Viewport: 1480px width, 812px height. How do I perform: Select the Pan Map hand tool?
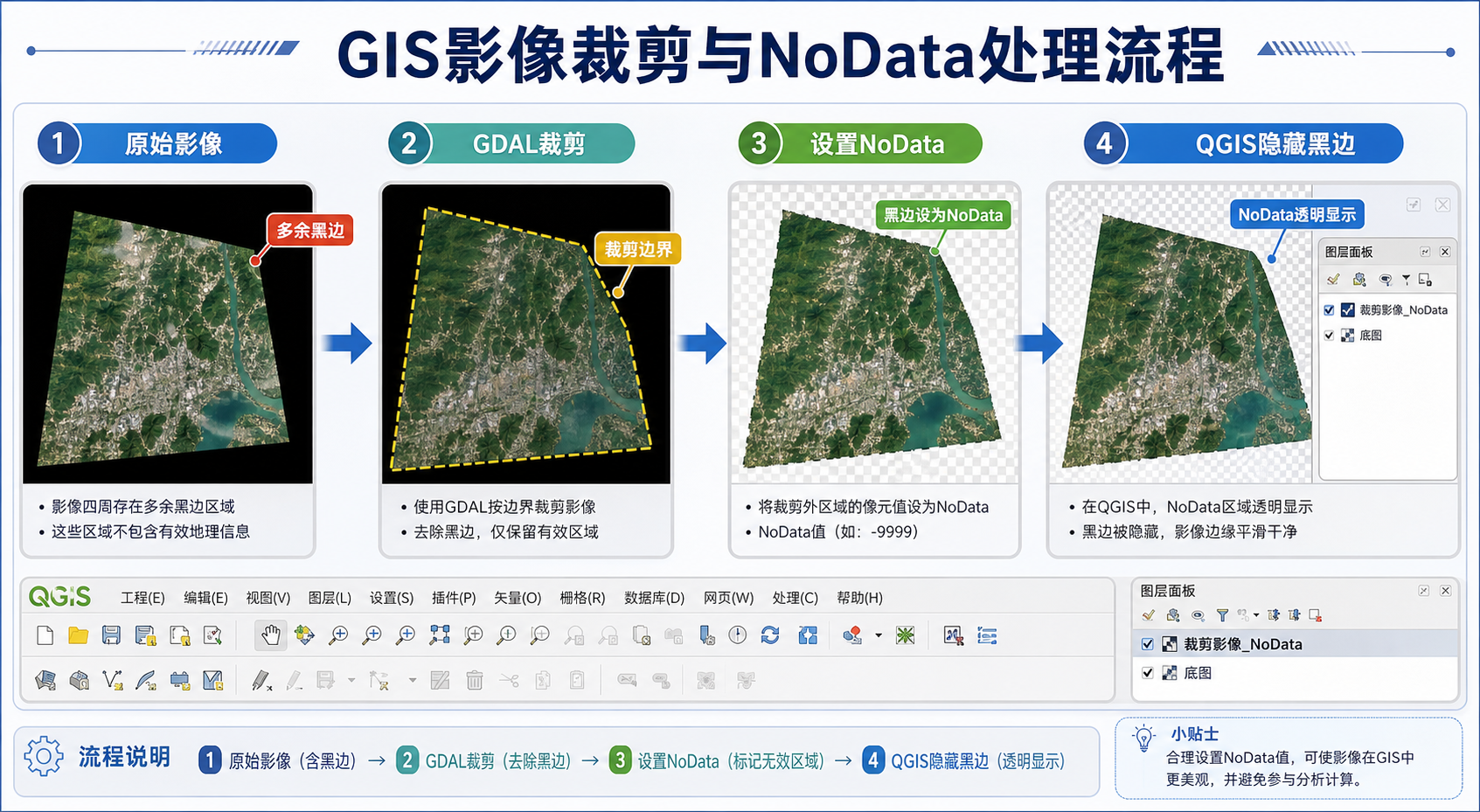point(271,635)
